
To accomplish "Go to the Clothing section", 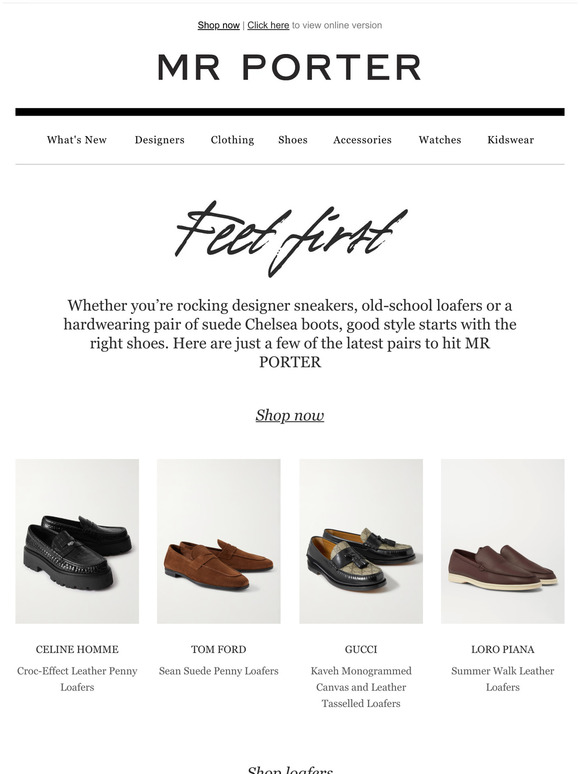I will click(232, 140).
